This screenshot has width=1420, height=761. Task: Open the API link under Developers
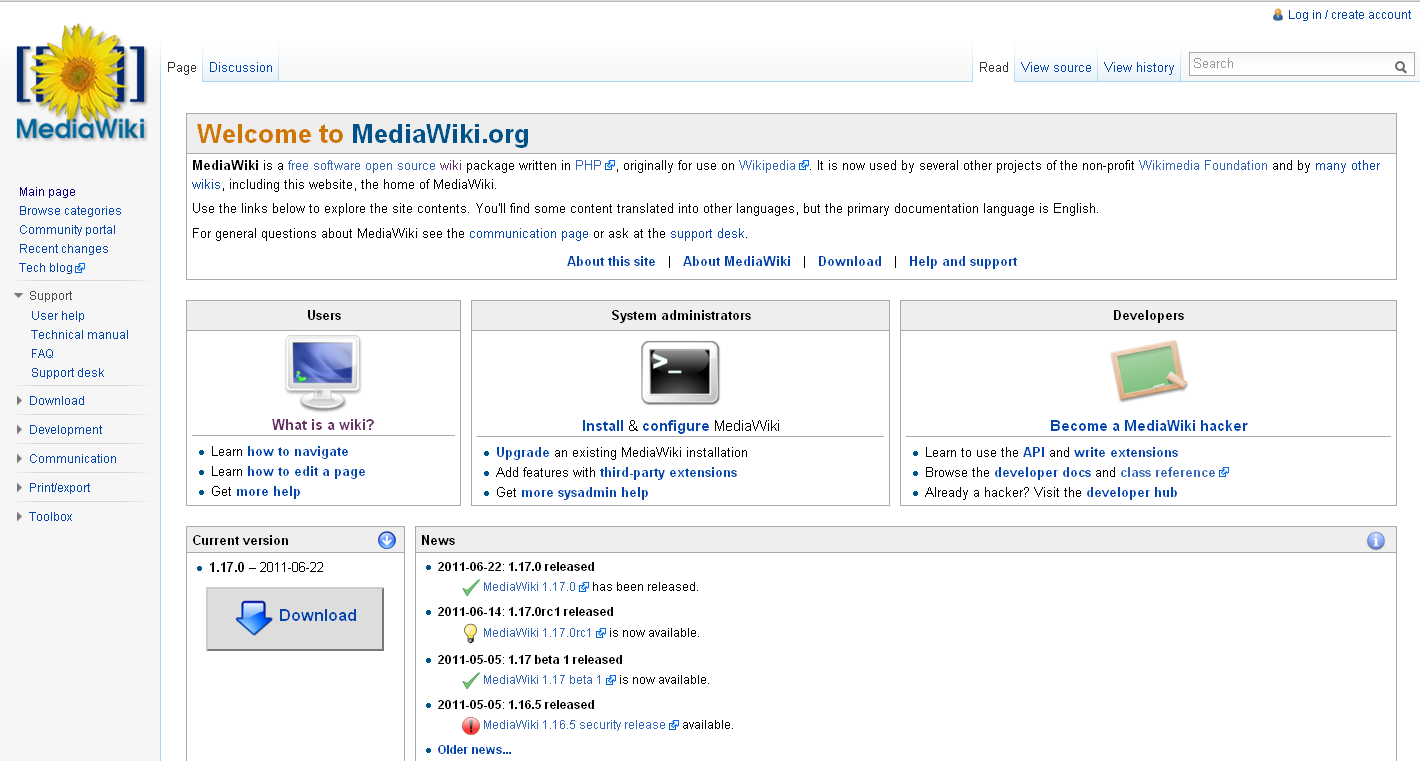click(1034, 453)
